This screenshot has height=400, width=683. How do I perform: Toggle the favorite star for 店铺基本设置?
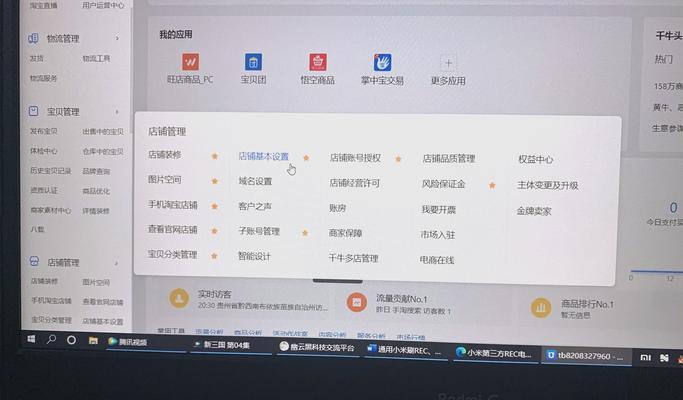point(306,158)
